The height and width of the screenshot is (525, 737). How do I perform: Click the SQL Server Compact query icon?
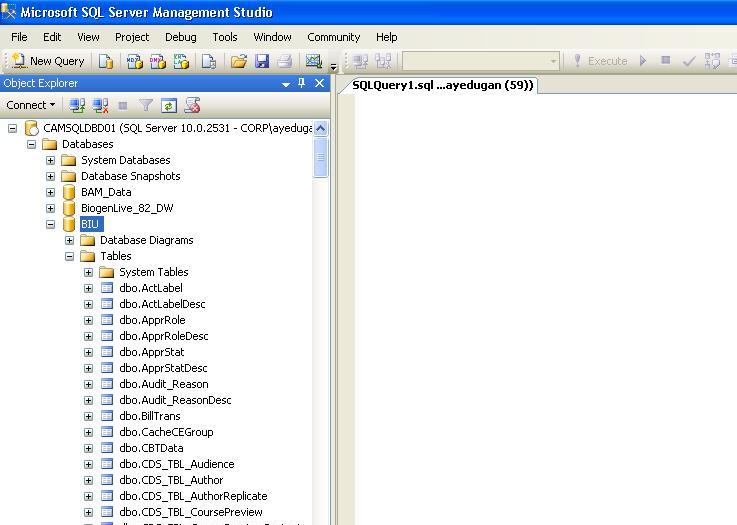coord(209,61)
